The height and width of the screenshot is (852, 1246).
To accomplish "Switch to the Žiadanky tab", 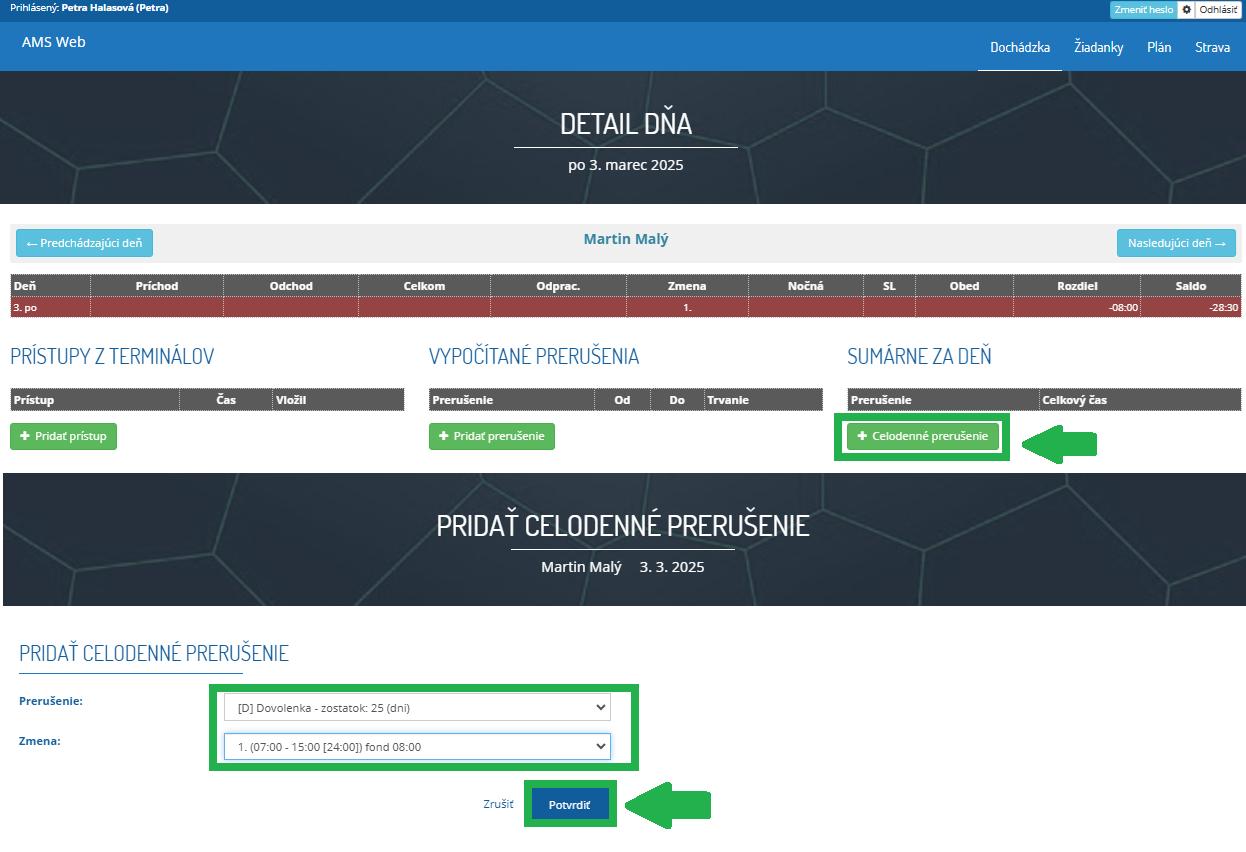I will tap(1098, 47).
